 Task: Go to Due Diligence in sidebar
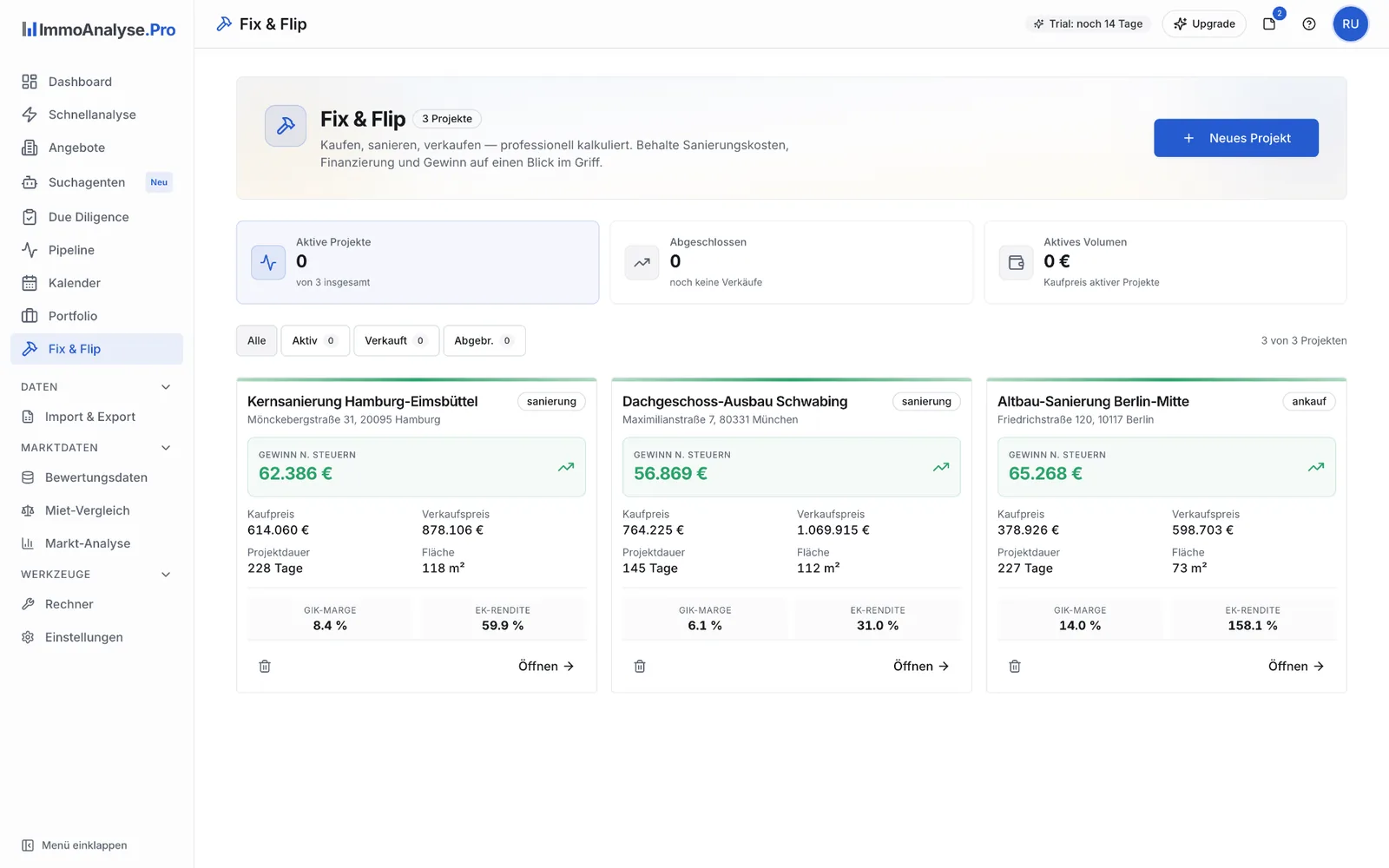[96, 217]
